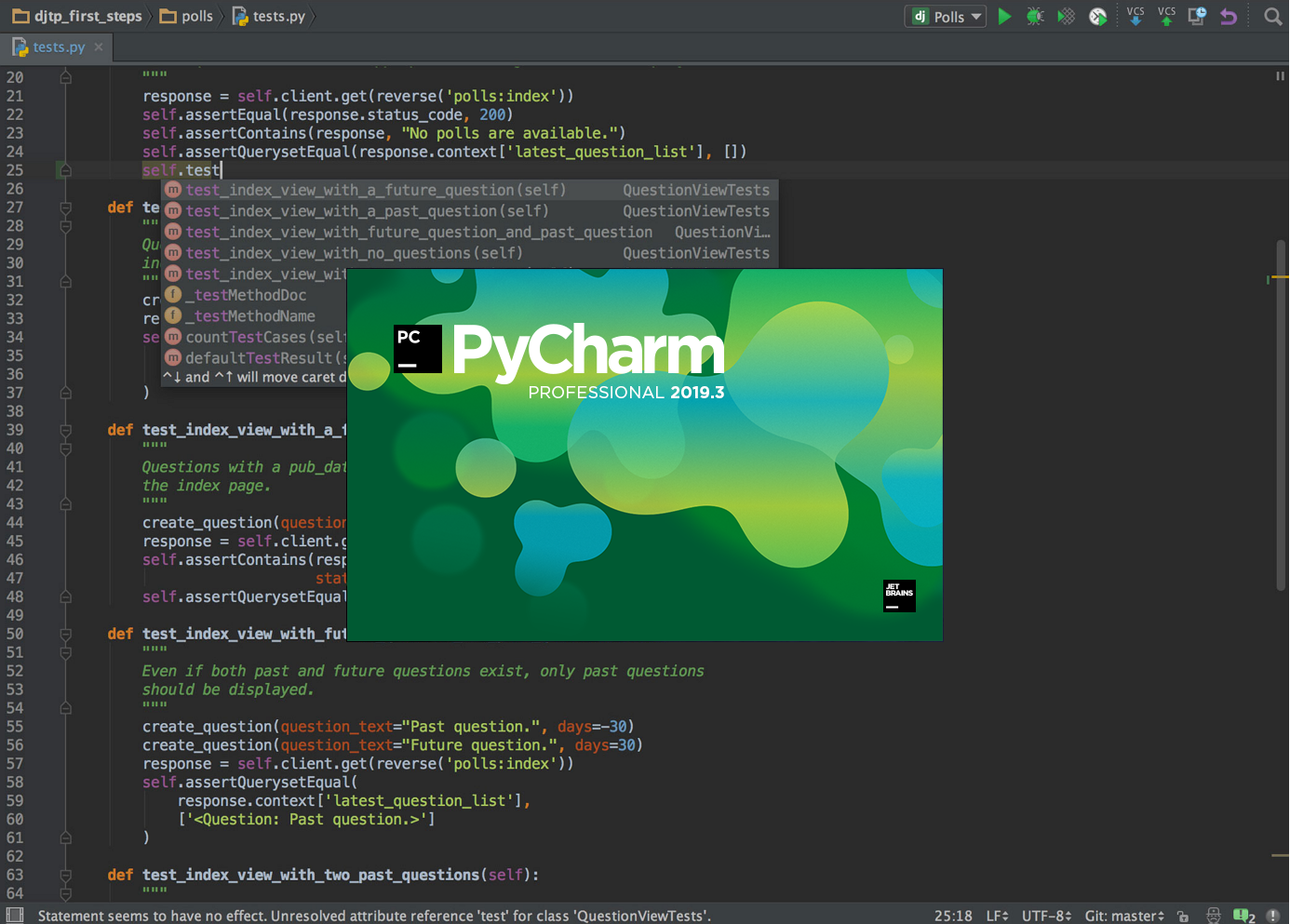This screenshot has height=924, width=1290.
Task: Click the djtp_first_steps folder icon in breadcrumb
Action: 20,16
